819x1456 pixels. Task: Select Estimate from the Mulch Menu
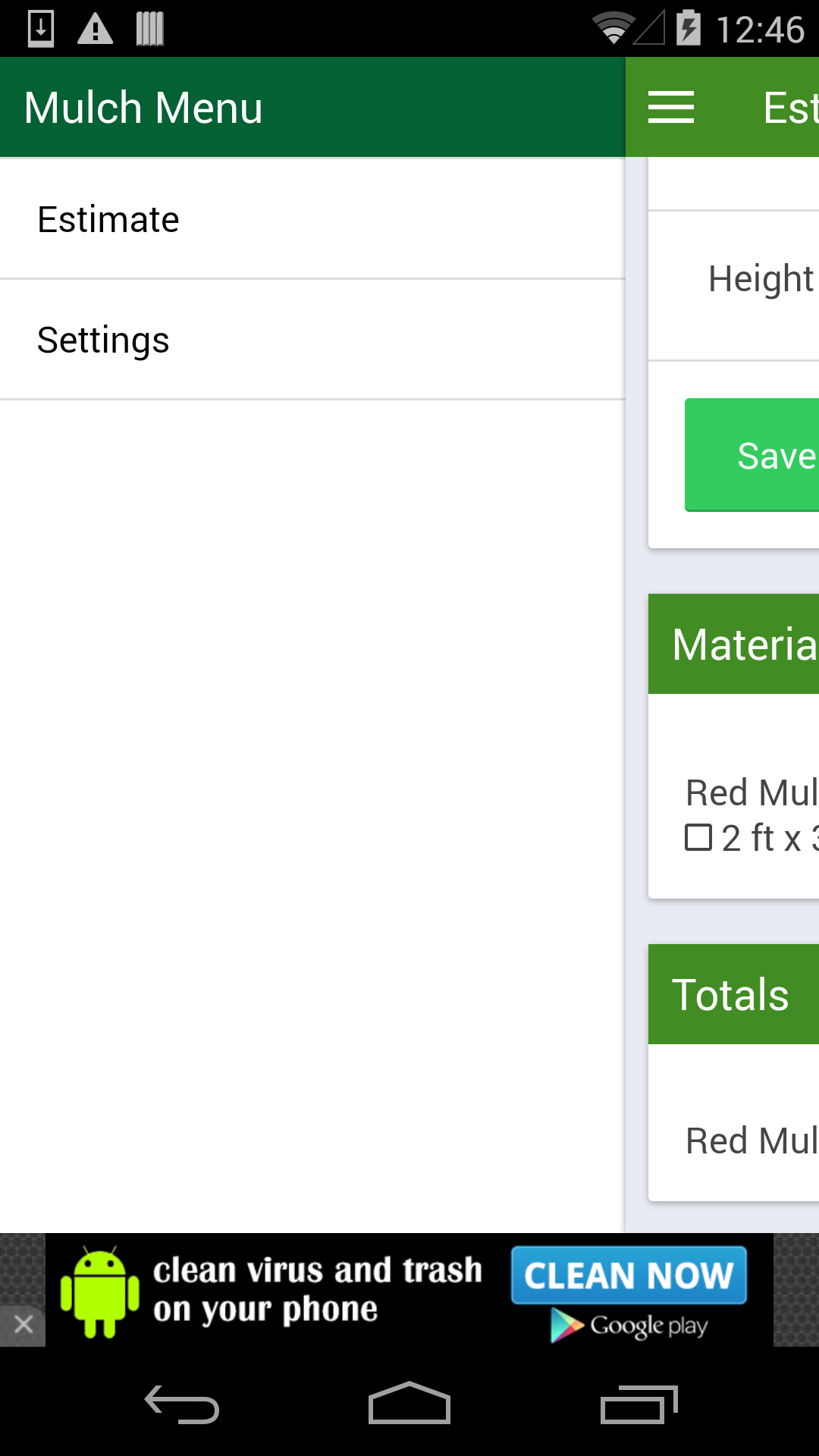(x=108, y=218)
